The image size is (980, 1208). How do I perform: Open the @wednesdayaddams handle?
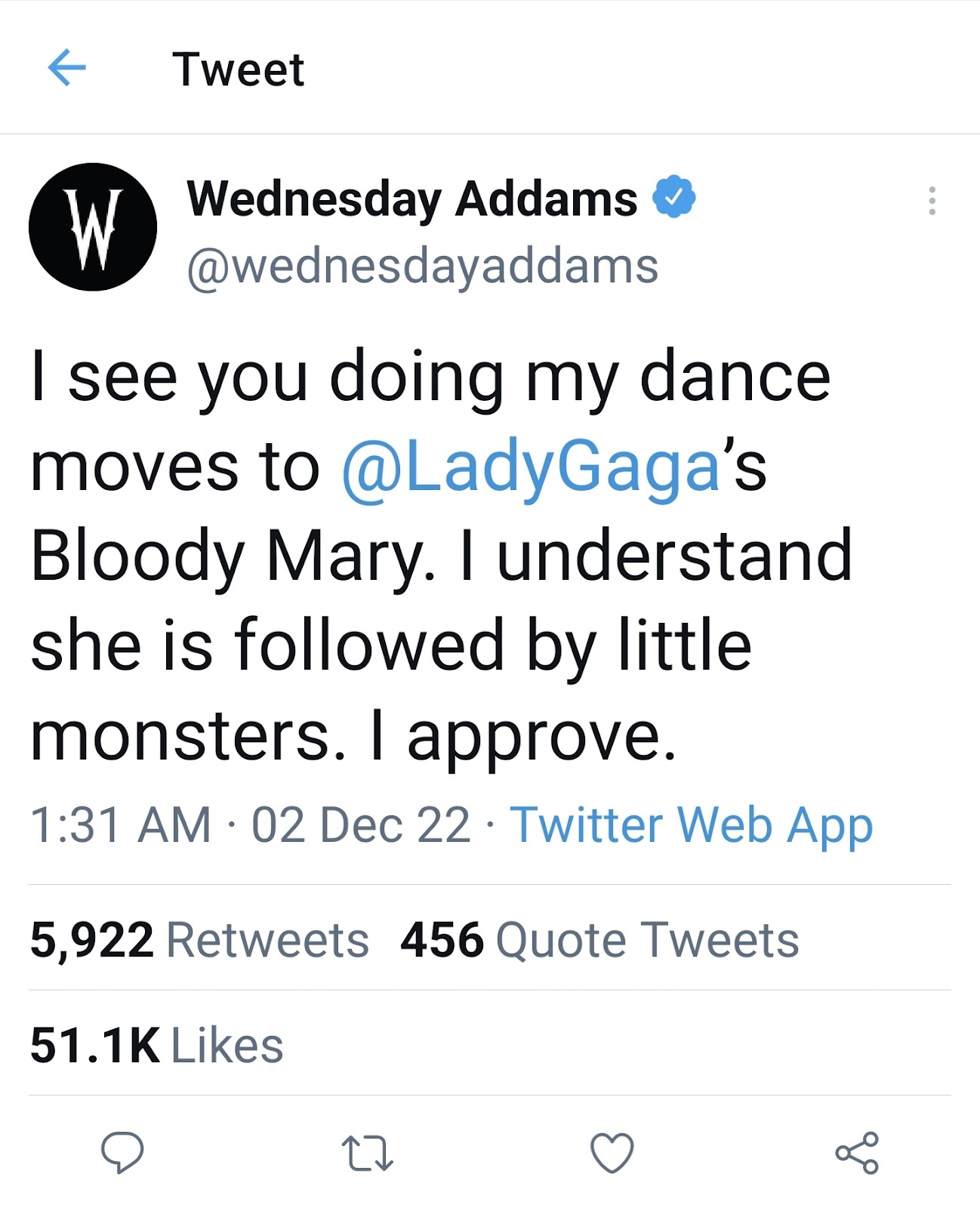coord(422,267)
